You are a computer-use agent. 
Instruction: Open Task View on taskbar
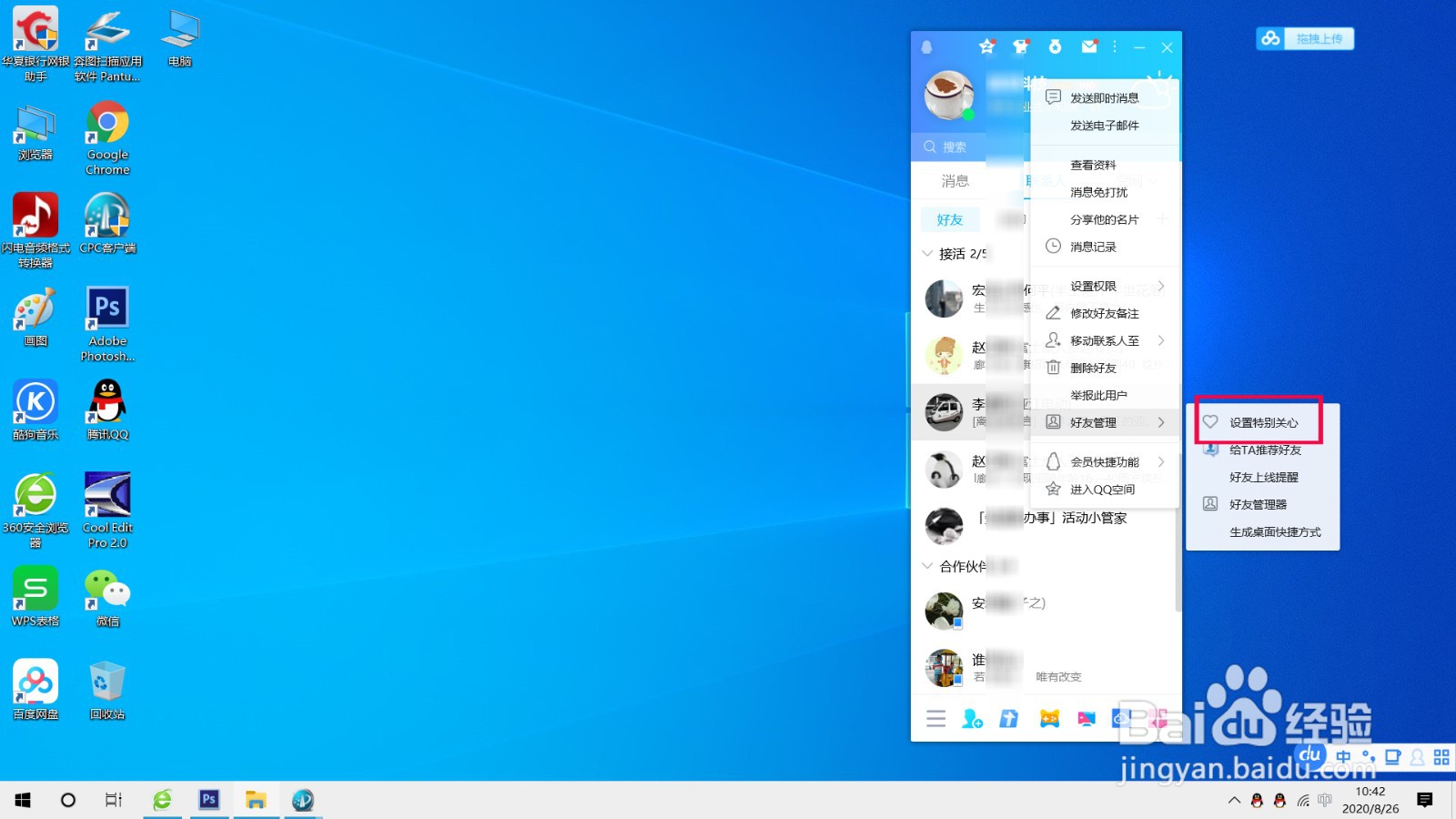(113, 800)
